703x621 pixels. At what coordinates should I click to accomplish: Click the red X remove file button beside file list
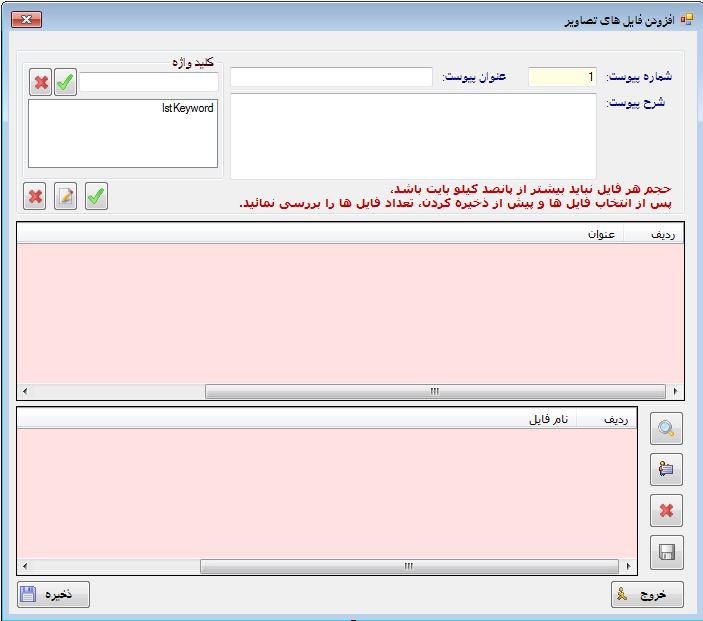click(667, 510)
